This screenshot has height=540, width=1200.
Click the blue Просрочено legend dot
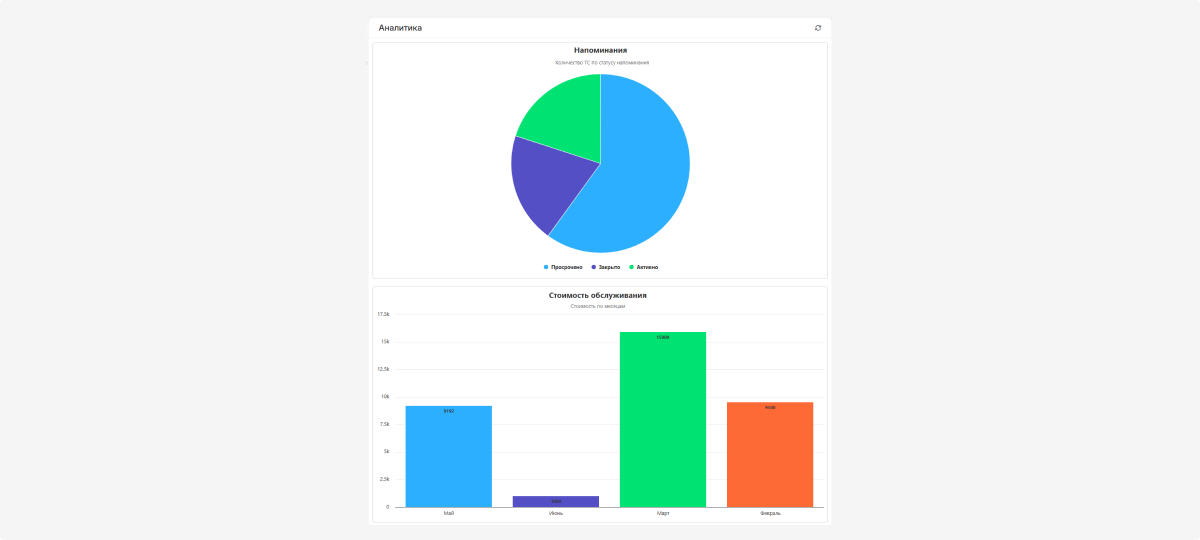[546, 267]
